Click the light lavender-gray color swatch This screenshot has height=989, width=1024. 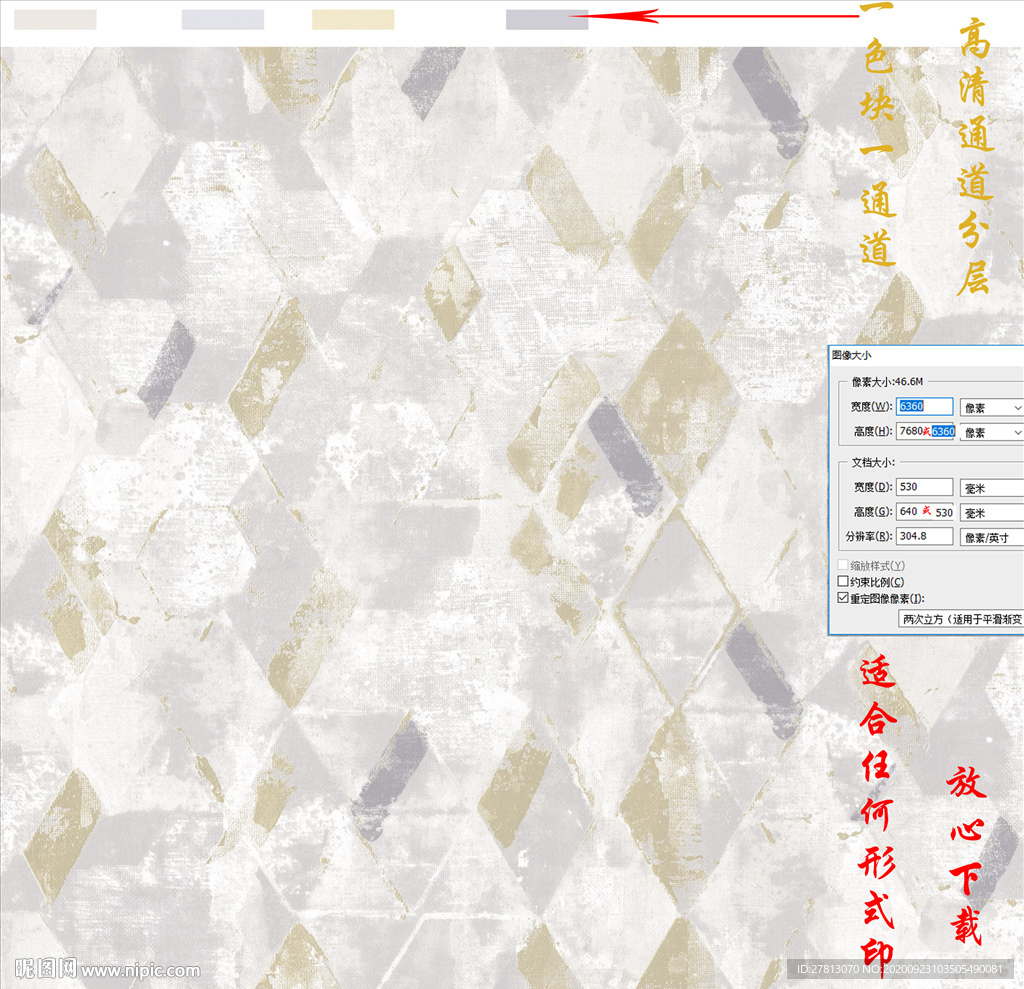(x=223, y=20)
